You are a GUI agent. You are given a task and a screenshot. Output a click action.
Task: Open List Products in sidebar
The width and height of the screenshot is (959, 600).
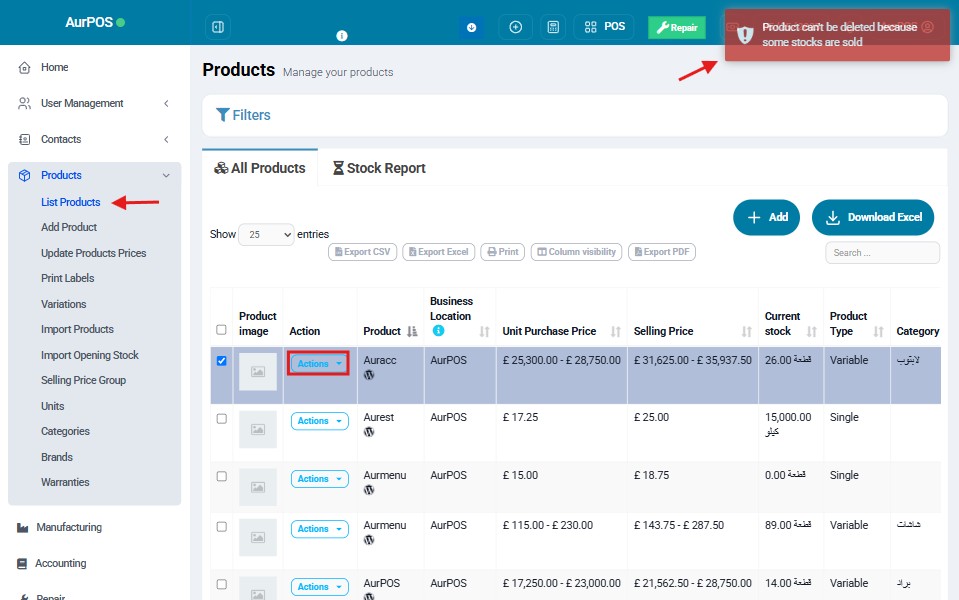point(70,202)
